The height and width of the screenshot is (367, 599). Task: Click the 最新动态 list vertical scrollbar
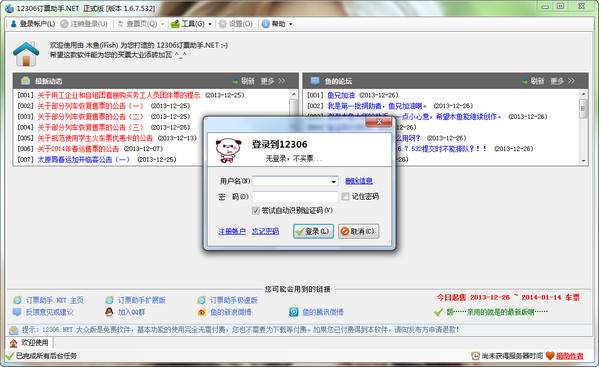click(x=293, y=127)
